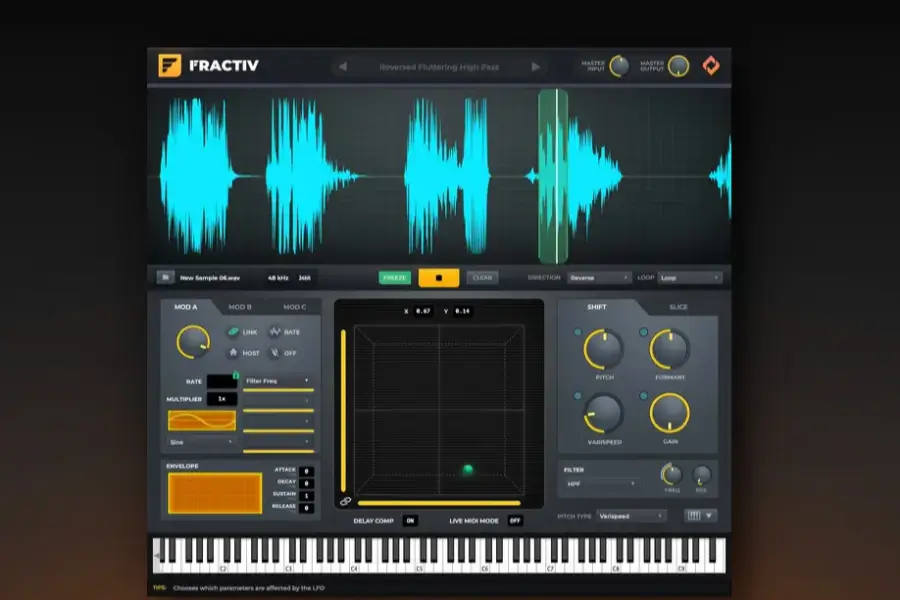
Task: Toggle Delay Comp switch
Action: 410,520
